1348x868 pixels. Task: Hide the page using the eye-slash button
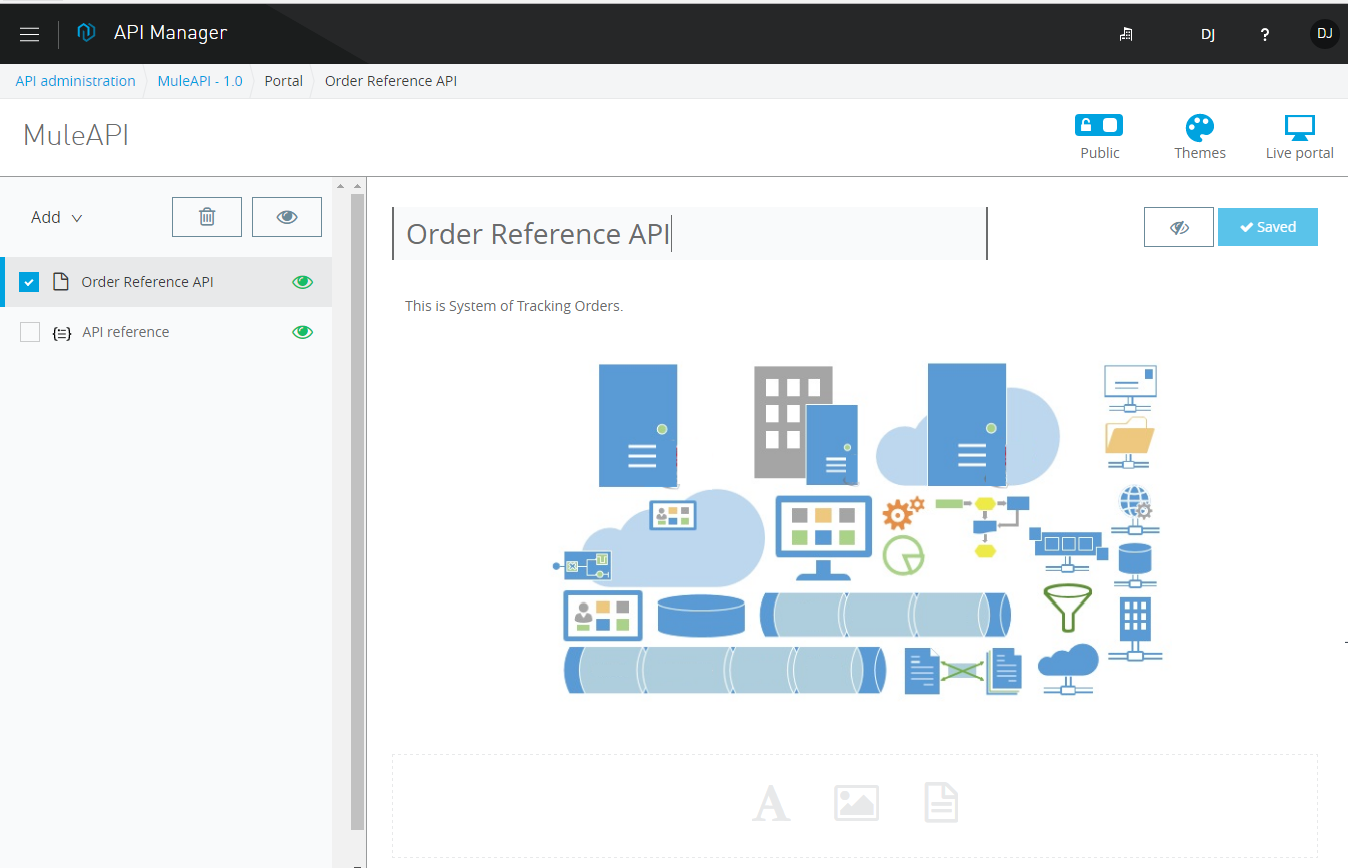click(x=1178, y=226)
